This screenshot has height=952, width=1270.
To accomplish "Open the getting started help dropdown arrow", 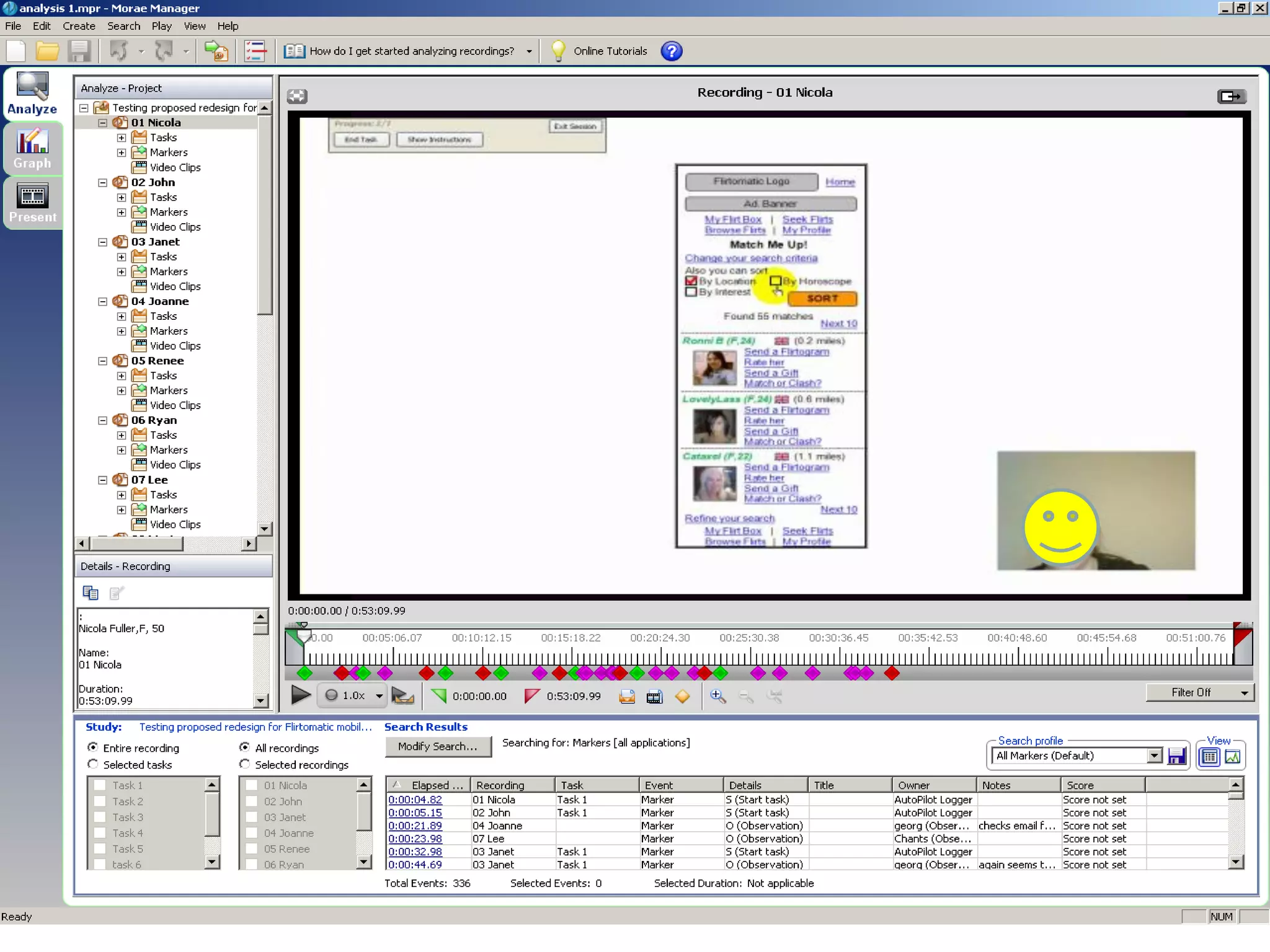I will (529, 51).
